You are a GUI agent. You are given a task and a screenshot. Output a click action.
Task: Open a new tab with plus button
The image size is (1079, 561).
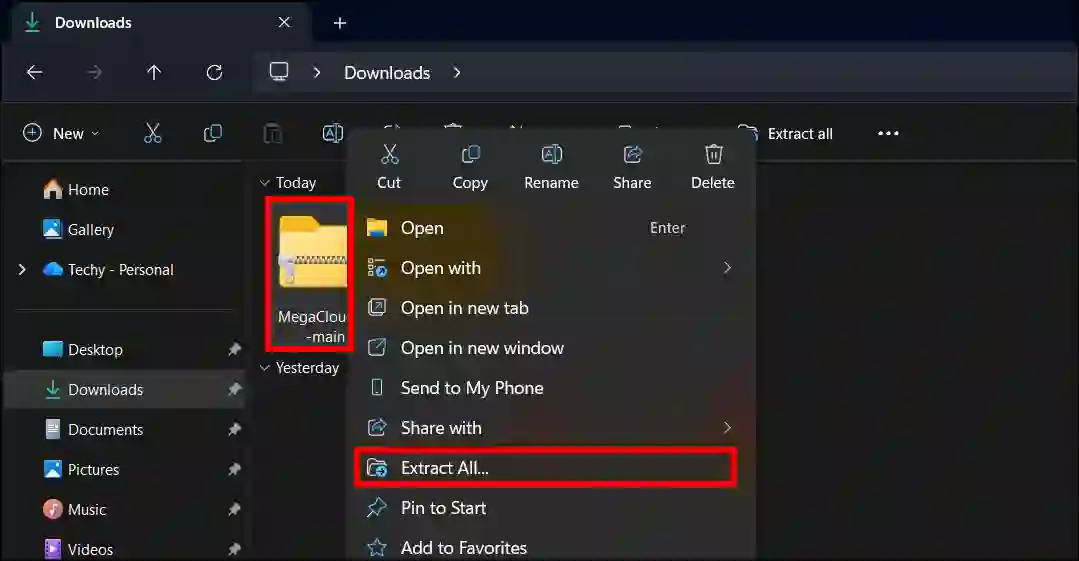340,23
